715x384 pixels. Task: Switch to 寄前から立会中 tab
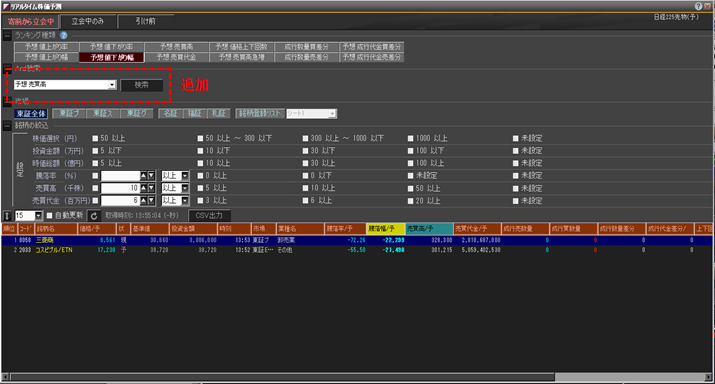(31, 21)
